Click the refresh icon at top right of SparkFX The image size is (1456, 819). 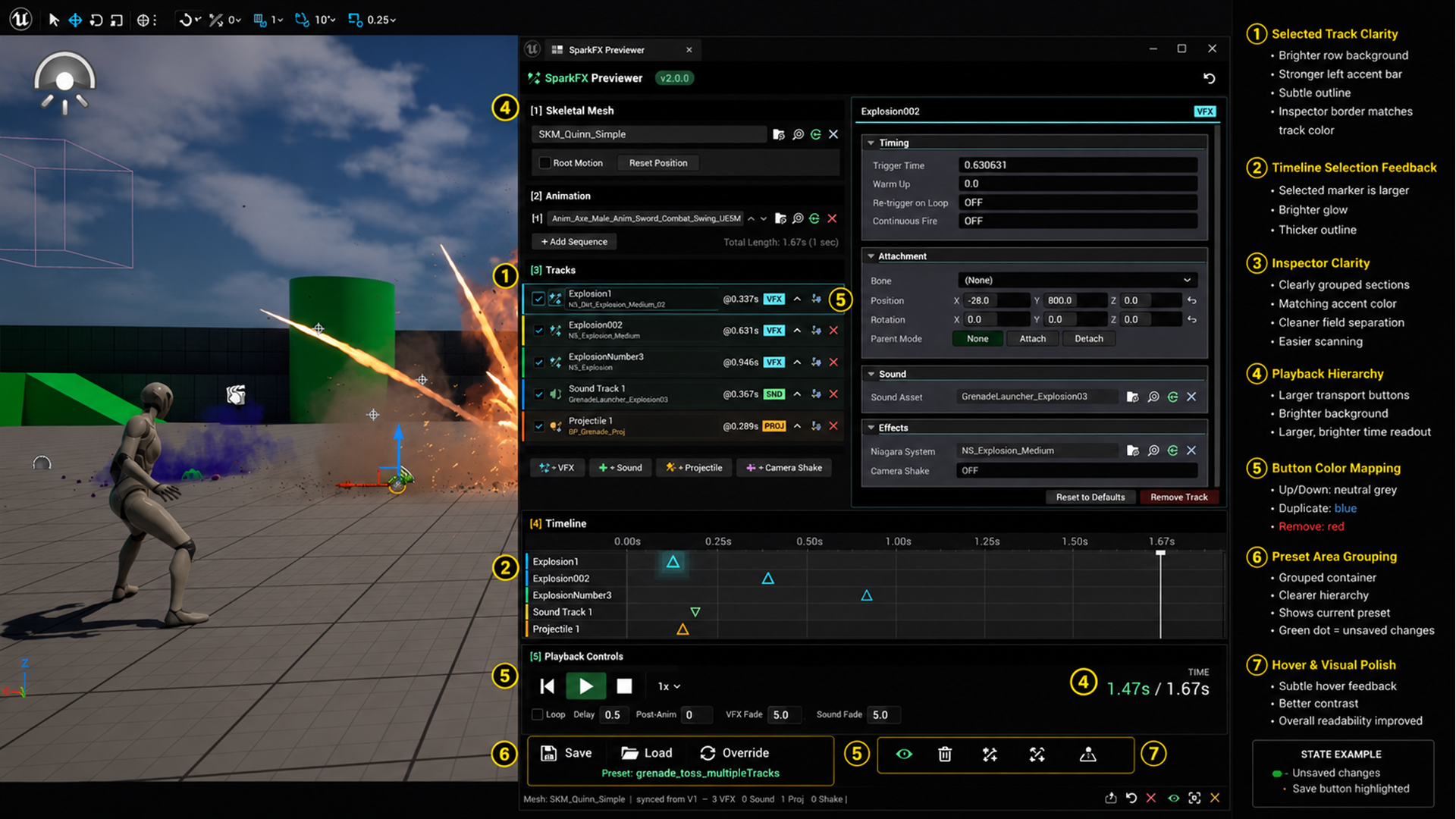[x=1209, y=78]
